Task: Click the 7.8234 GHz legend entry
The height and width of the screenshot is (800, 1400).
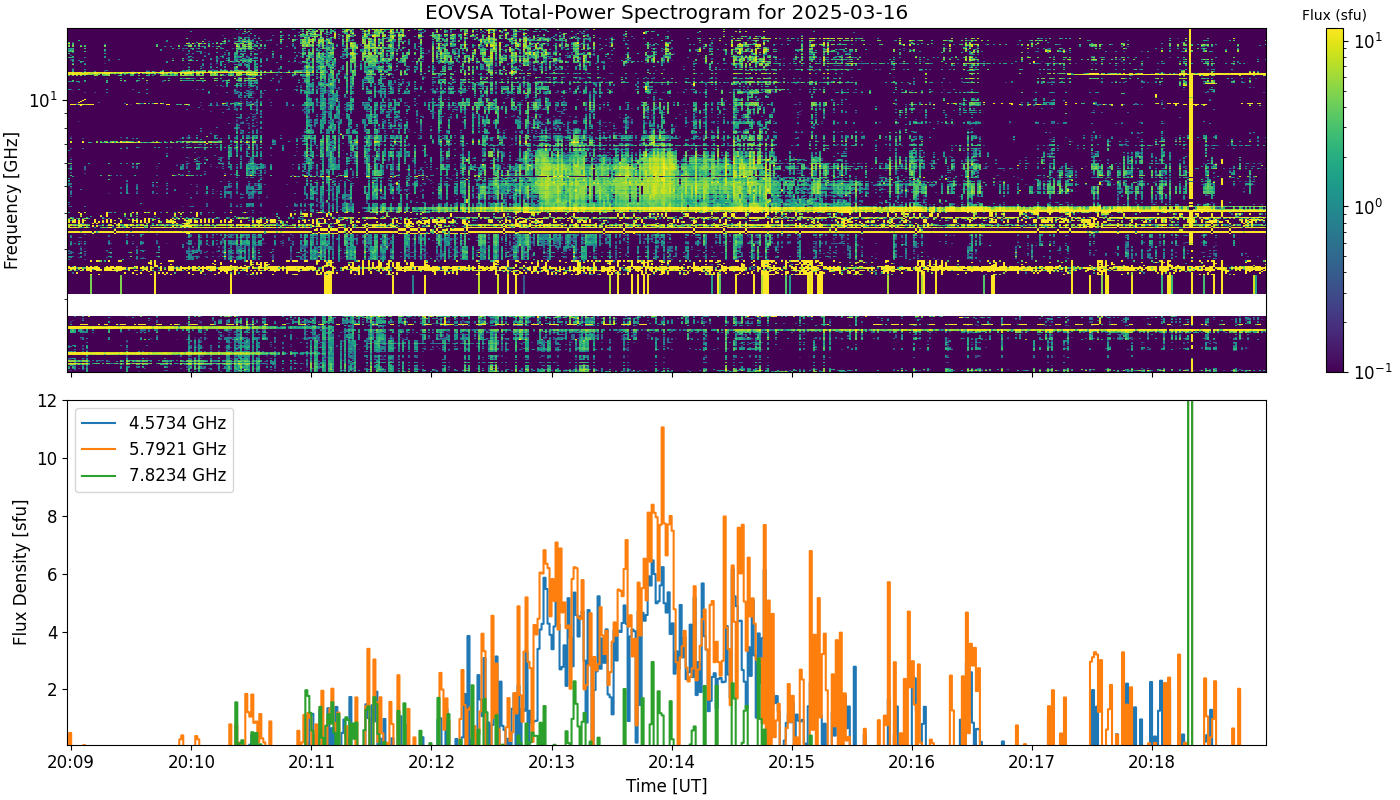Action: (154, 475)
